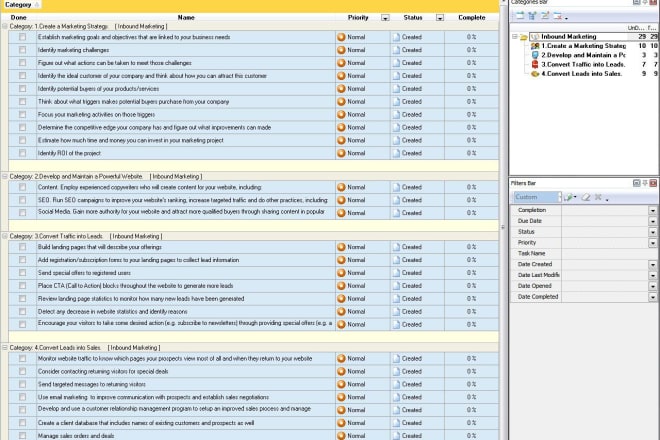Select Inbound Marketing in category tree

point(568,37)
